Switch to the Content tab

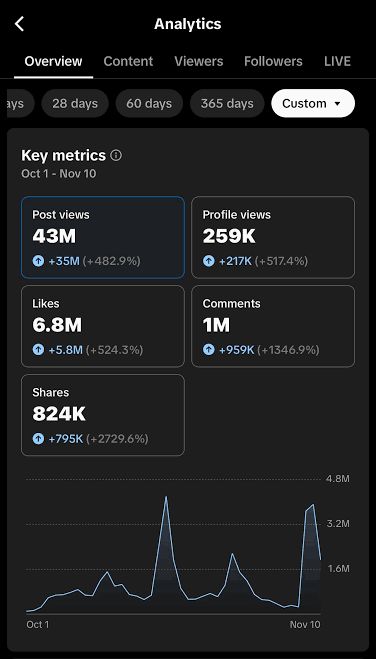(128, 61)
